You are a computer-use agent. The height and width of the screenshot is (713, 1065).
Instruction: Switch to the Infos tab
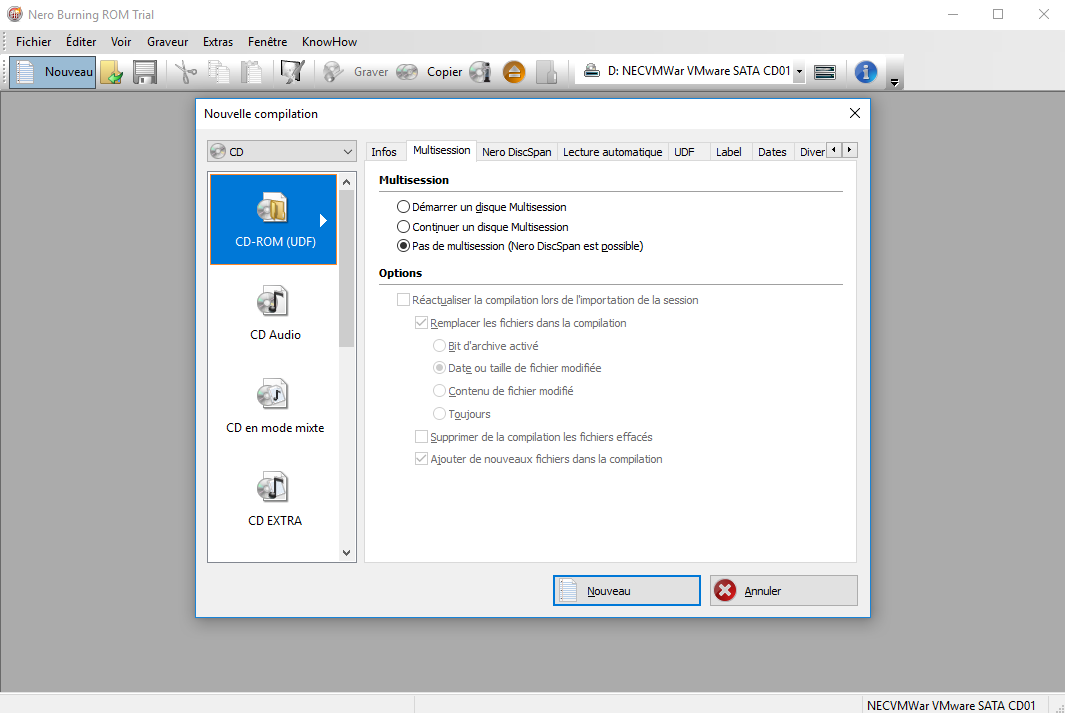[x=384, y=152]
